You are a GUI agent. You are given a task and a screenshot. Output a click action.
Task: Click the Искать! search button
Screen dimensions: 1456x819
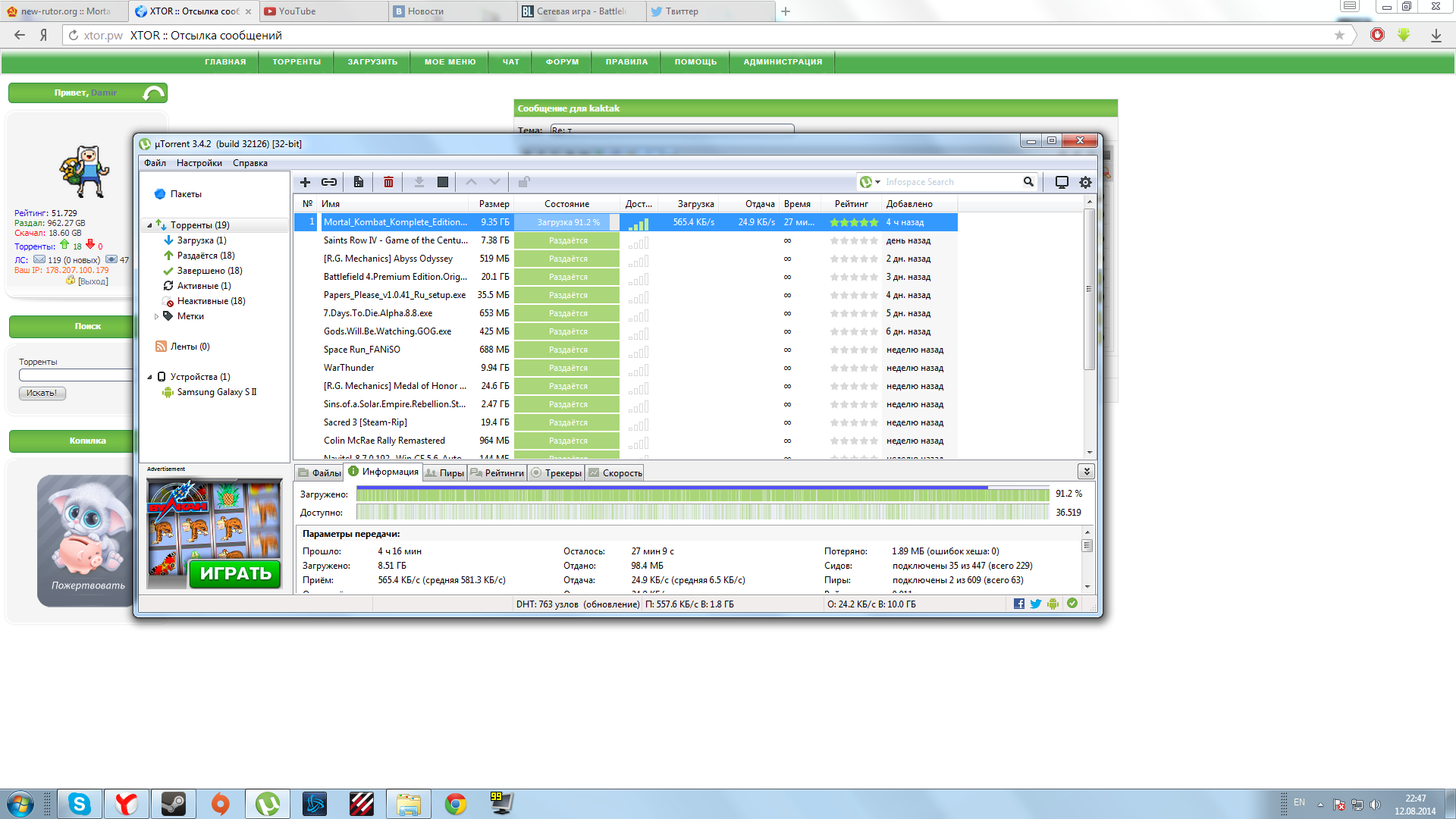(42, 393)
